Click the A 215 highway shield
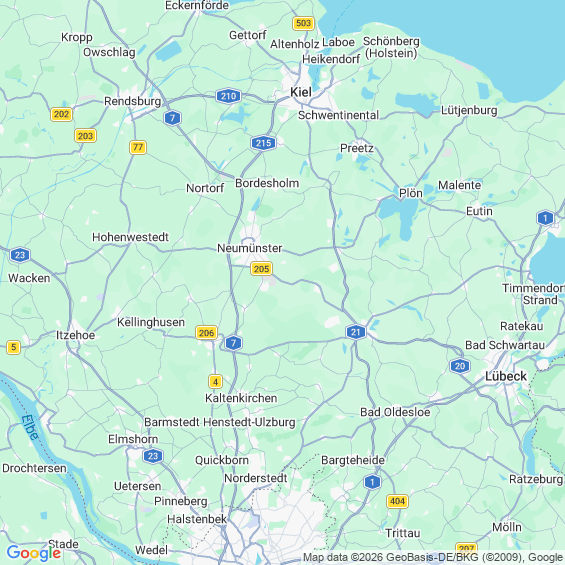Viewport: 565px width, 565px height. pyautogui.click(x=263, y=143)
